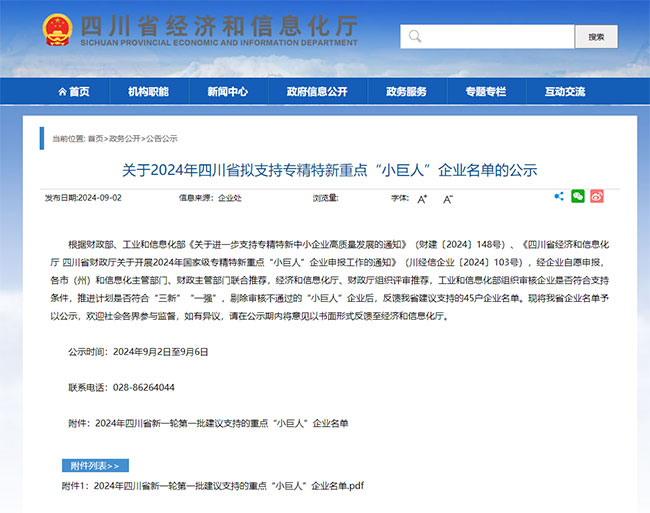Select 政务服务 in the navigation bar
The width and height of the screenshot is (650, 513).
pos(406,92)
